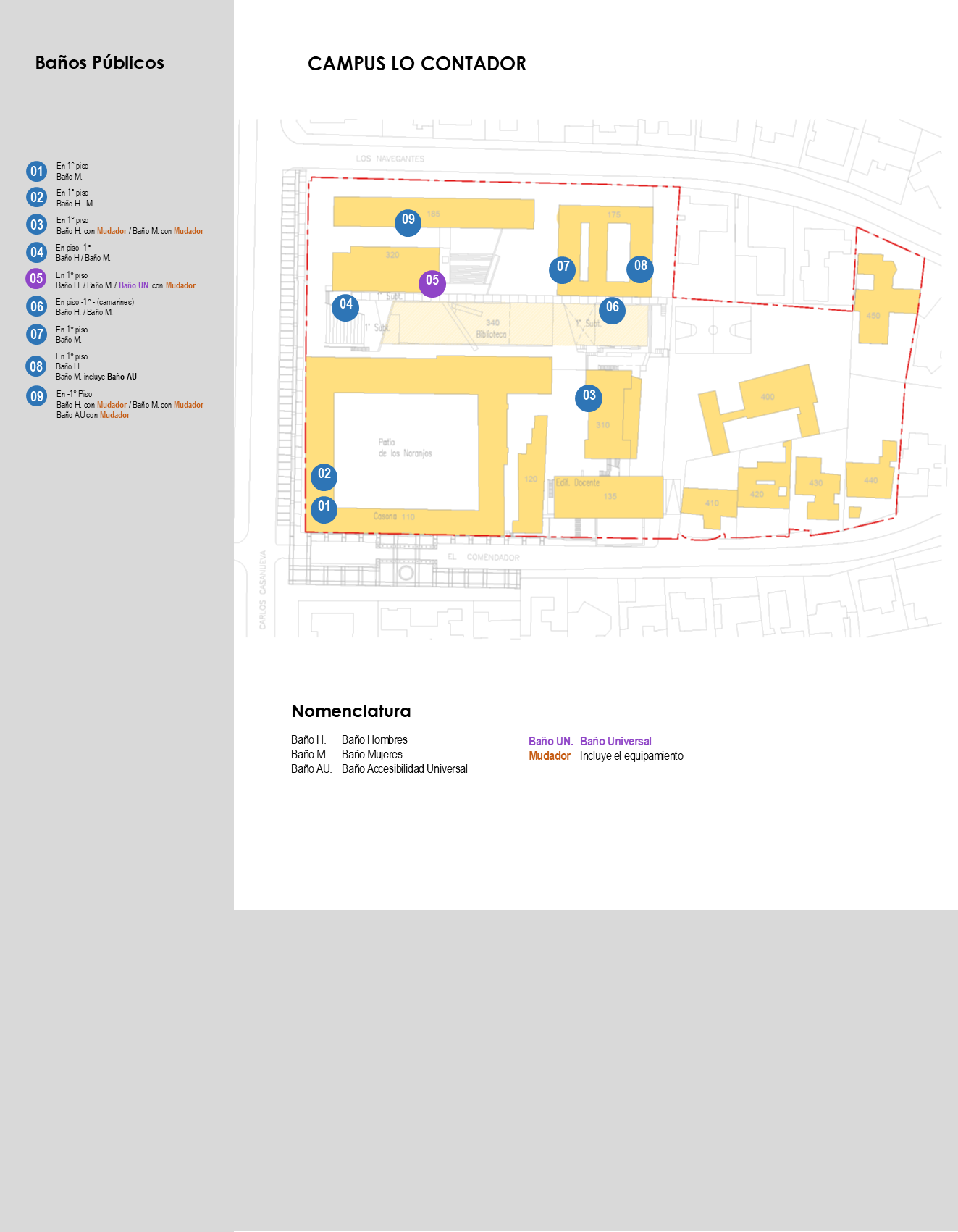958x1232 pixels.
Task: Click map marker 04 near the subterranean stairs
Action: (x=345, y=307)
